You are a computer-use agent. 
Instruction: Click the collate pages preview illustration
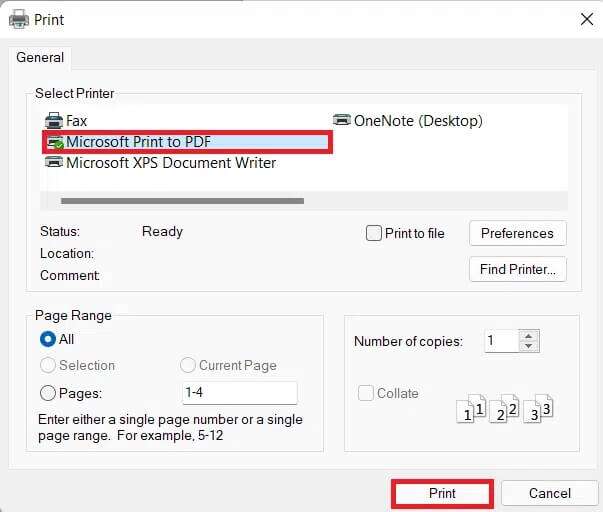(505, 409)
